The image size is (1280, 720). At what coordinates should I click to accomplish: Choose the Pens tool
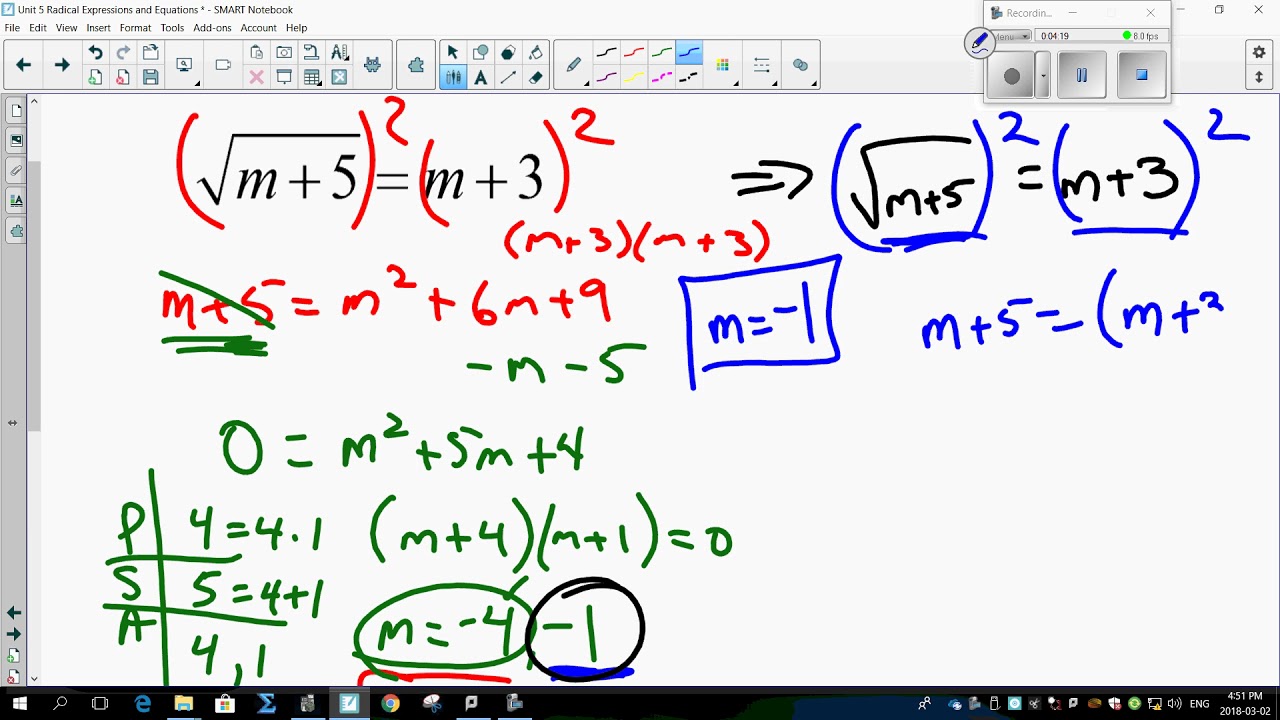point(453,77)
